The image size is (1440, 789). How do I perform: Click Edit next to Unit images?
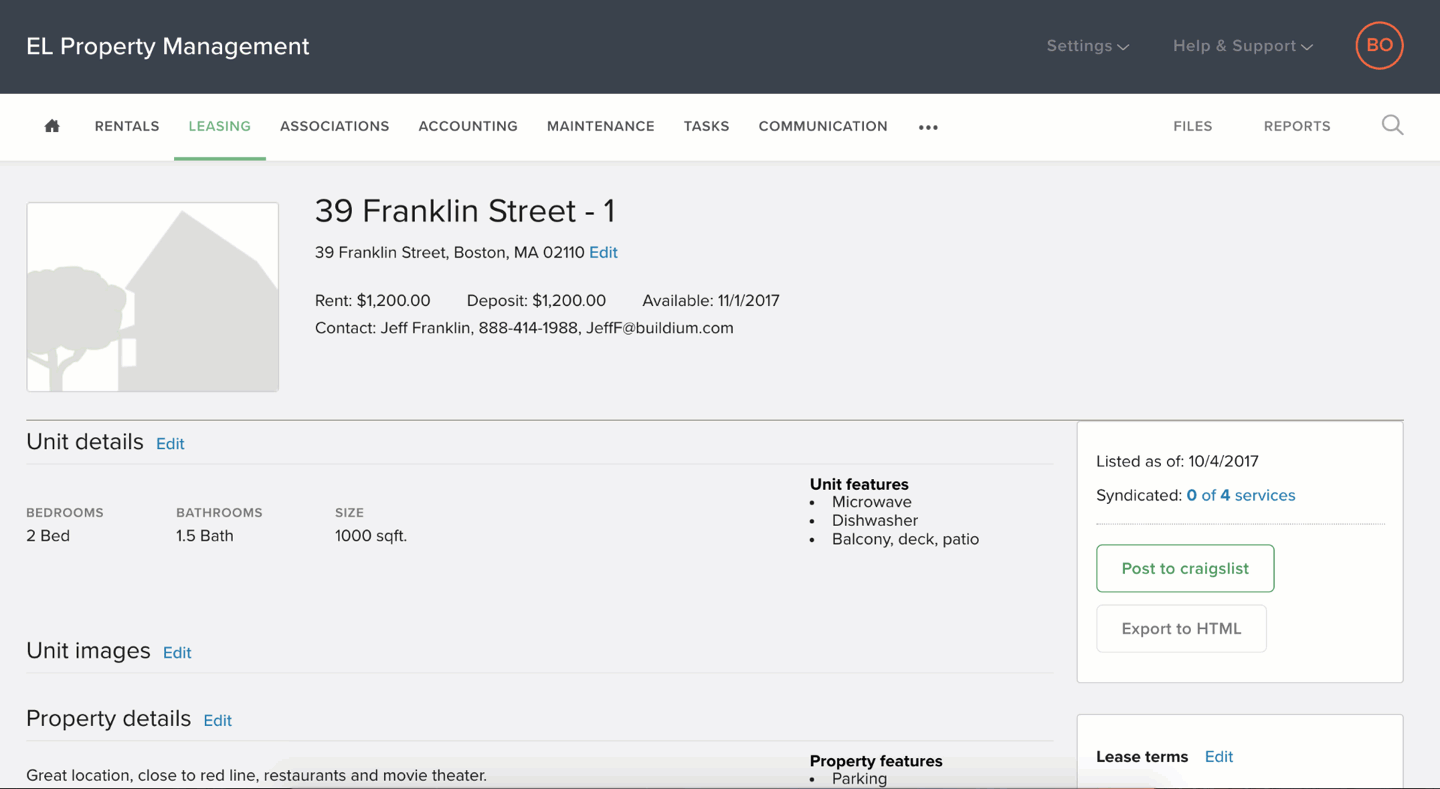coord(177,652)
